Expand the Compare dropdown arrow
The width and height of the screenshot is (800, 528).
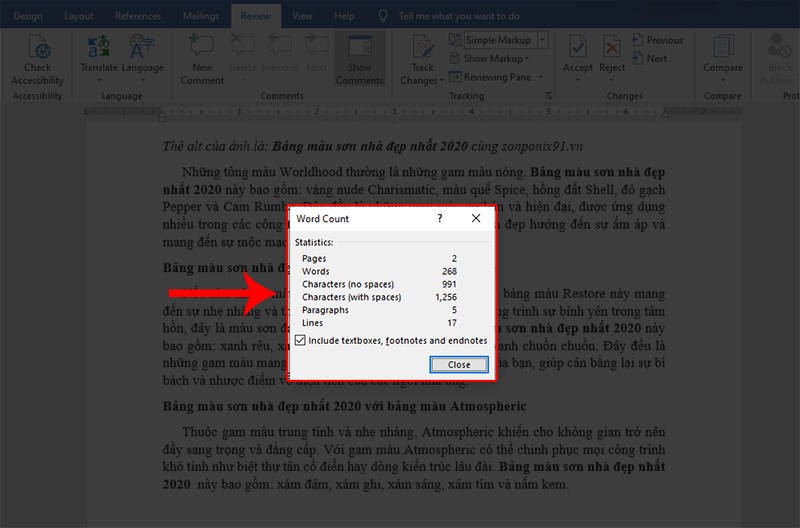723,80
